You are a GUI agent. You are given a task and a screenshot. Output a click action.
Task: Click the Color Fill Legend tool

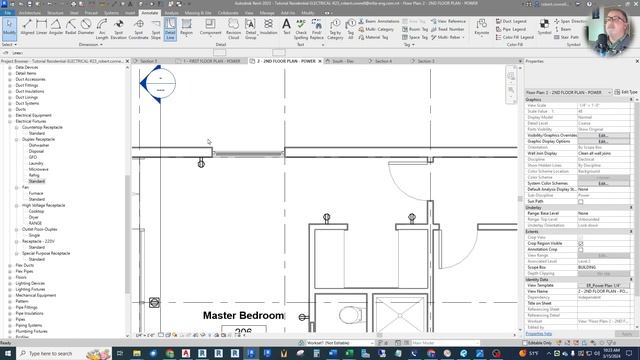click(515, 37)
